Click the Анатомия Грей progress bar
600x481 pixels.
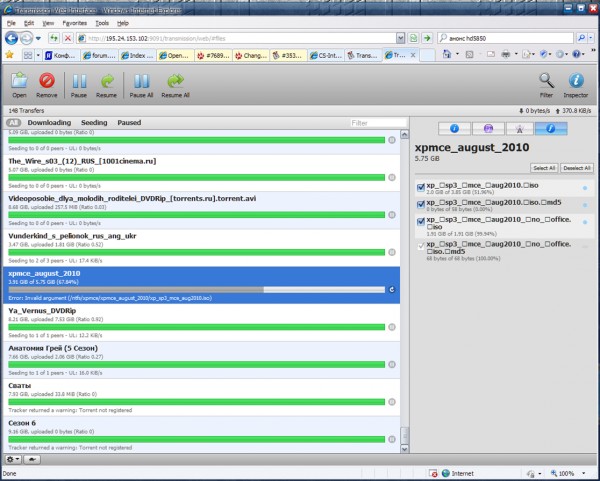(197, 365)
